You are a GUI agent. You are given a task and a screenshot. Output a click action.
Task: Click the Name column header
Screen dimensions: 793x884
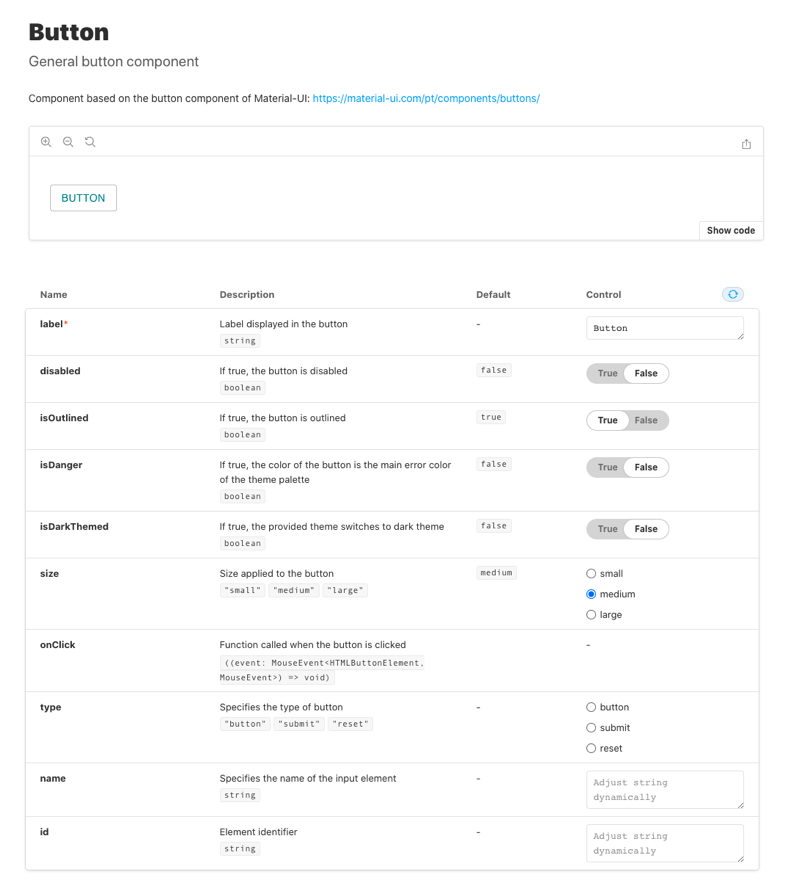pyautogui.click(x=54, y=294)
